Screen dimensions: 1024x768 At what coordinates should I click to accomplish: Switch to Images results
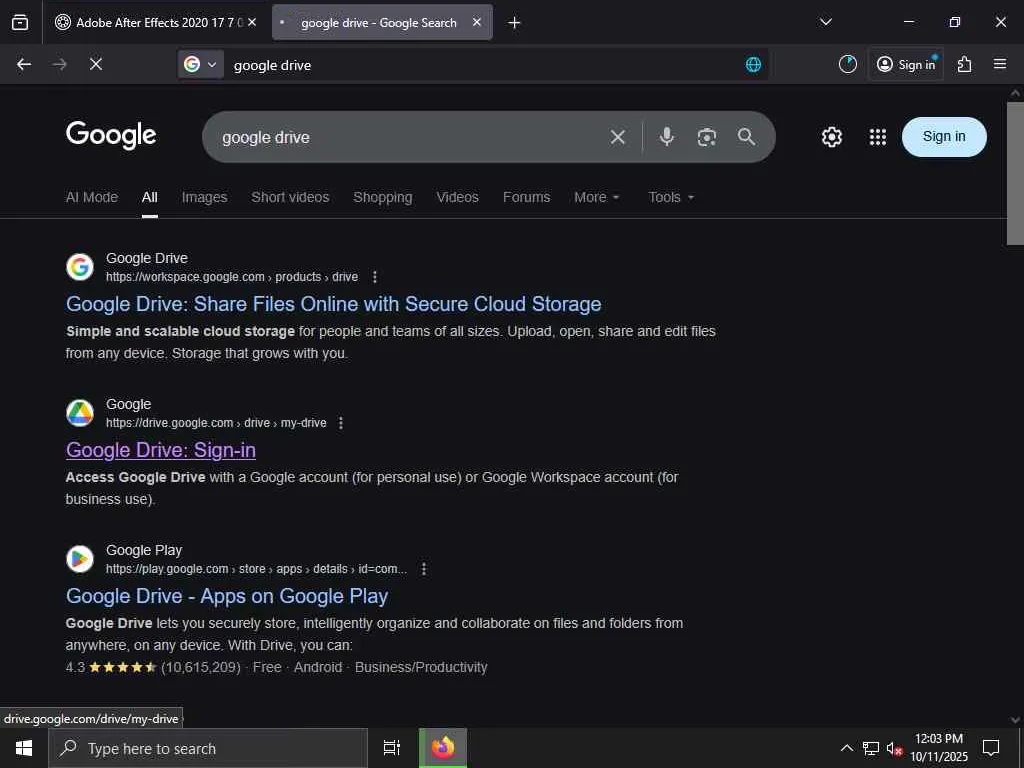click(x=204, y=197)
